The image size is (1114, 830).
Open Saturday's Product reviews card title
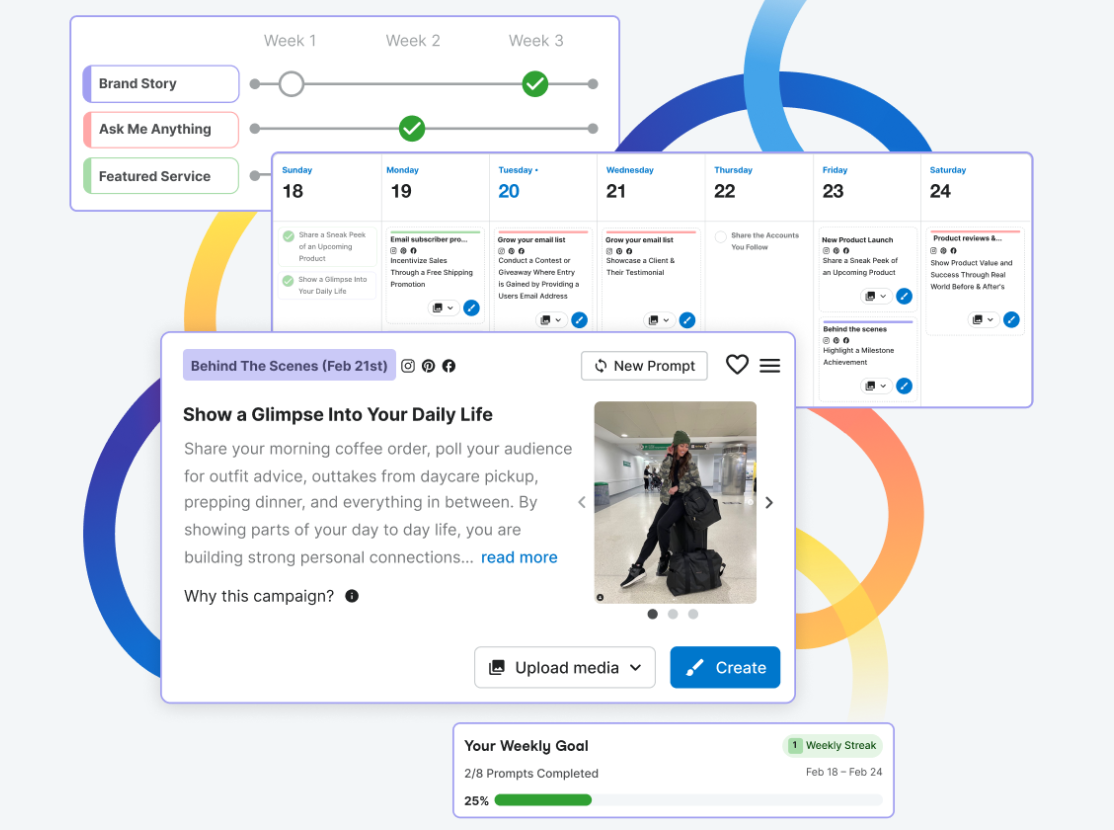968,239
